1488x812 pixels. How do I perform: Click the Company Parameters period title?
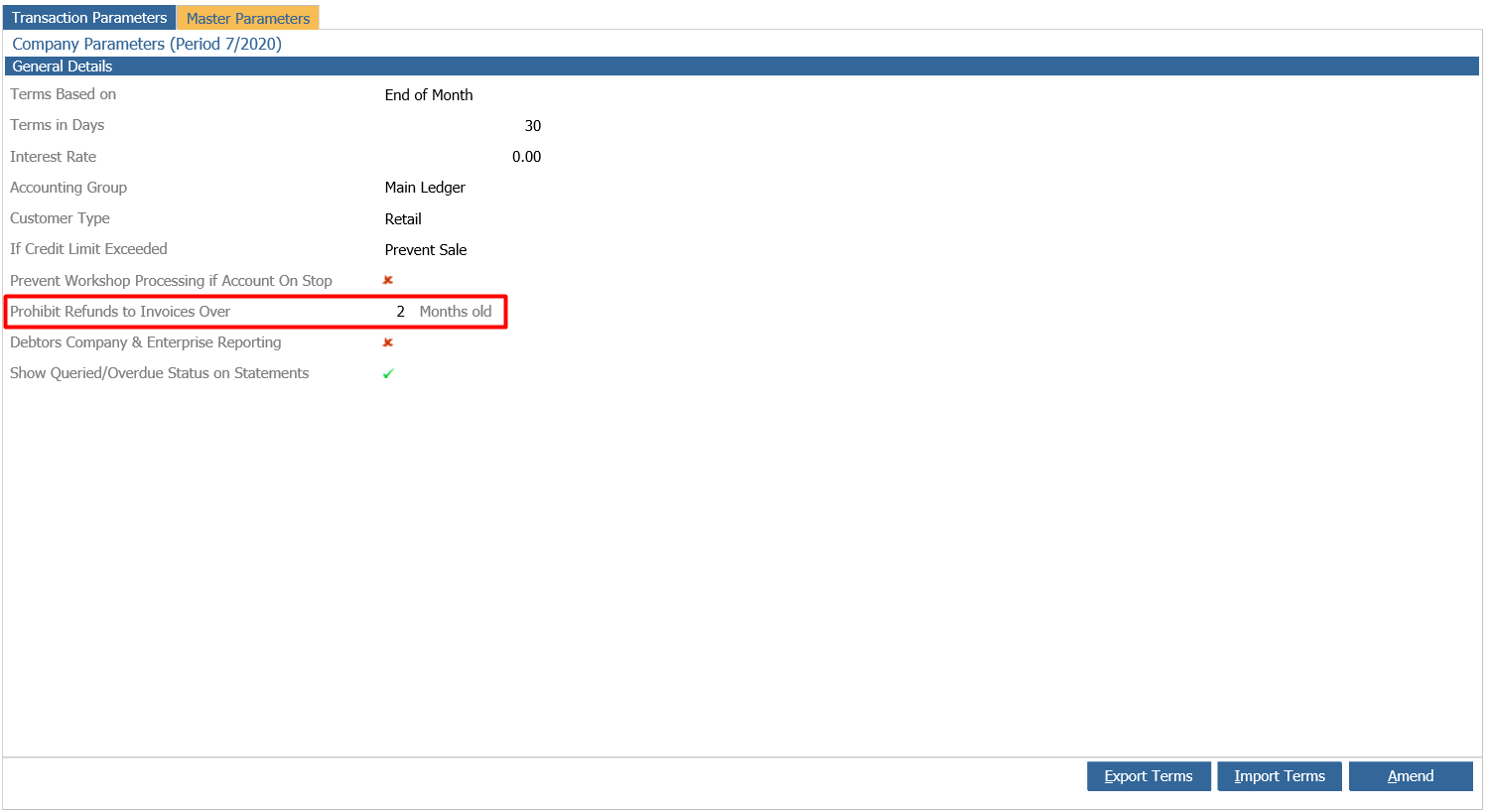(x=147, y=44)
